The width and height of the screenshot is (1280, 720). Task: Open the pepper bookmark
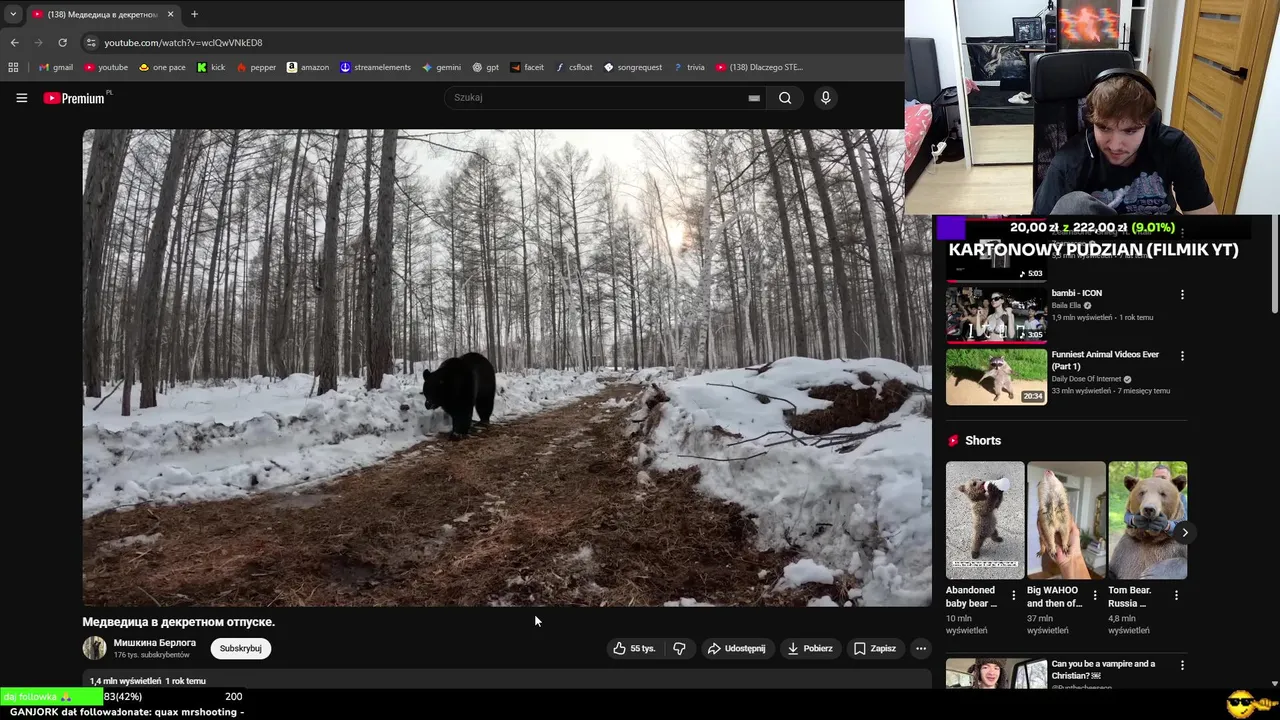(x=256, y=67)
